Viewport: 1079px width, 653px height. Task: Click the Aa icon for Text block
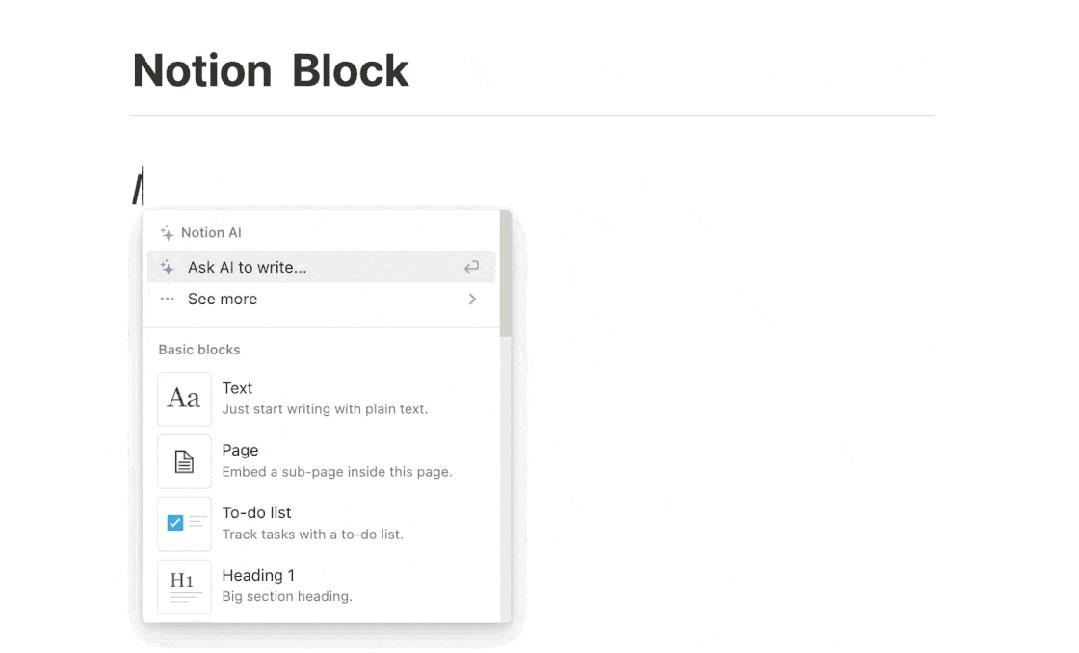pos(184,398)
